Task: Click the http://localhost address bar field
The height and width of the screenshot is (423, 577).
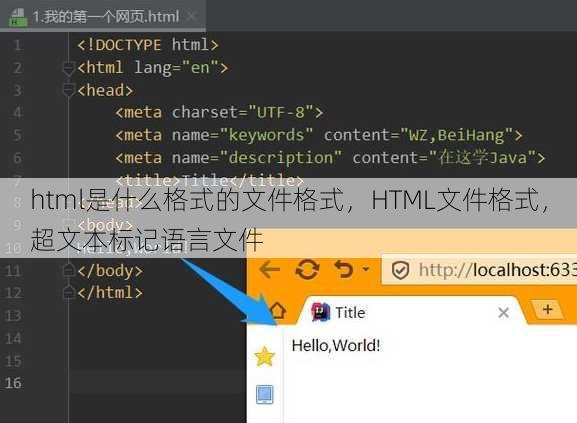Action: [x=479, y=270]
